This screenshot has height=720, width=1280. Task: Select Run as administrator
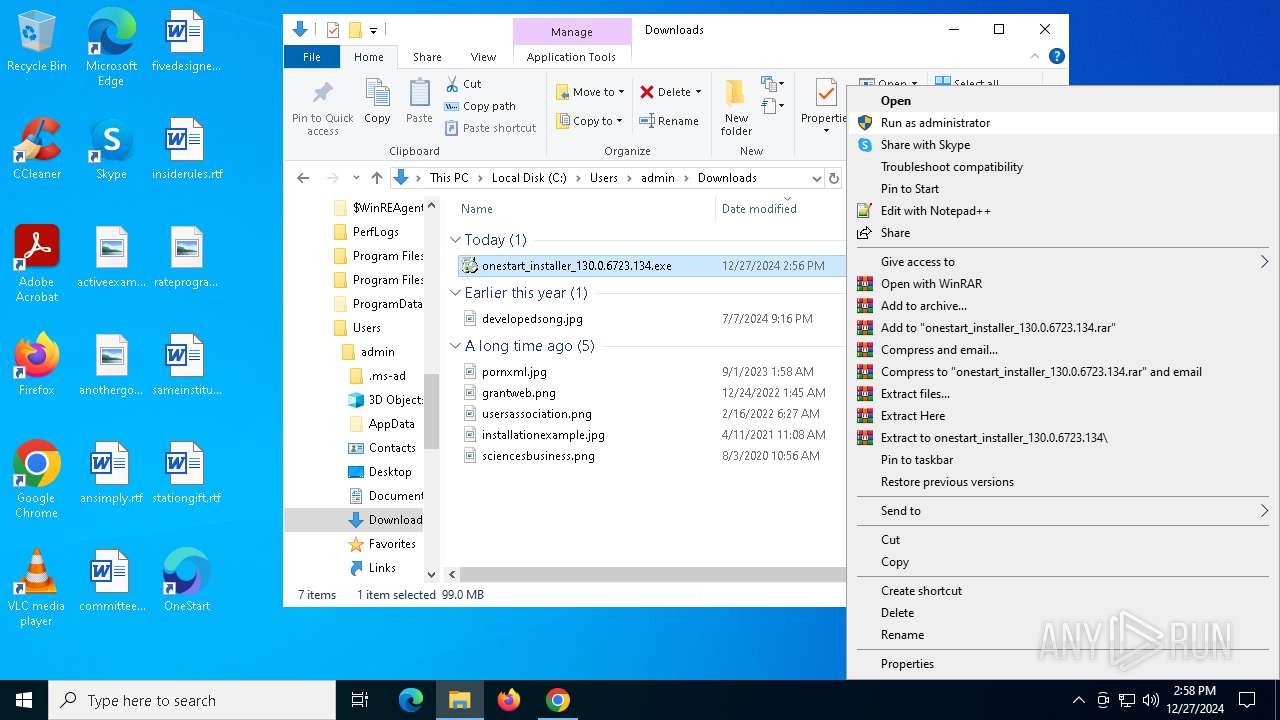[x=1063, y=123]
